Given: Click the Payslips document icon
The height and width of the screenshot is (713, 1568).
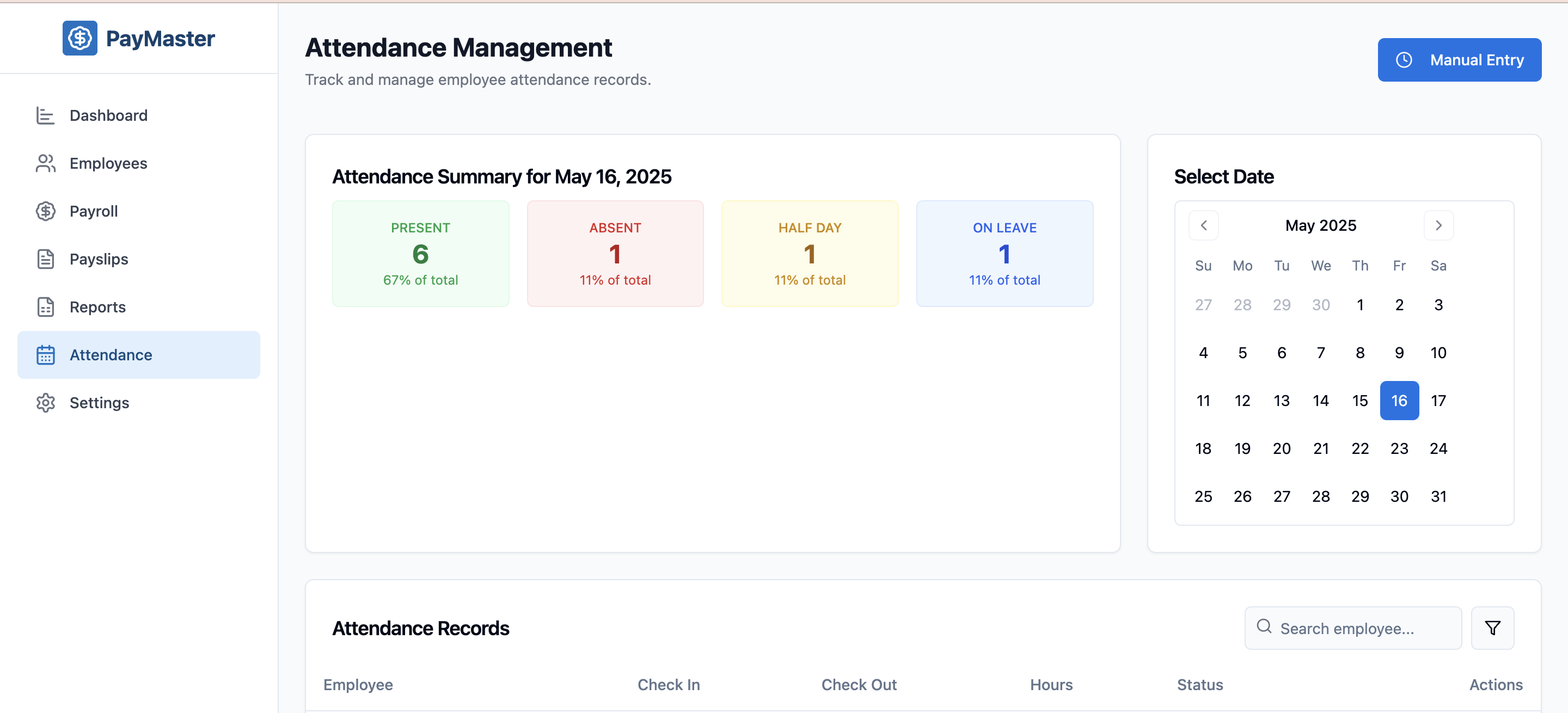Looking at the screenshot, I should pyautogui.click(x=46, y=259).
